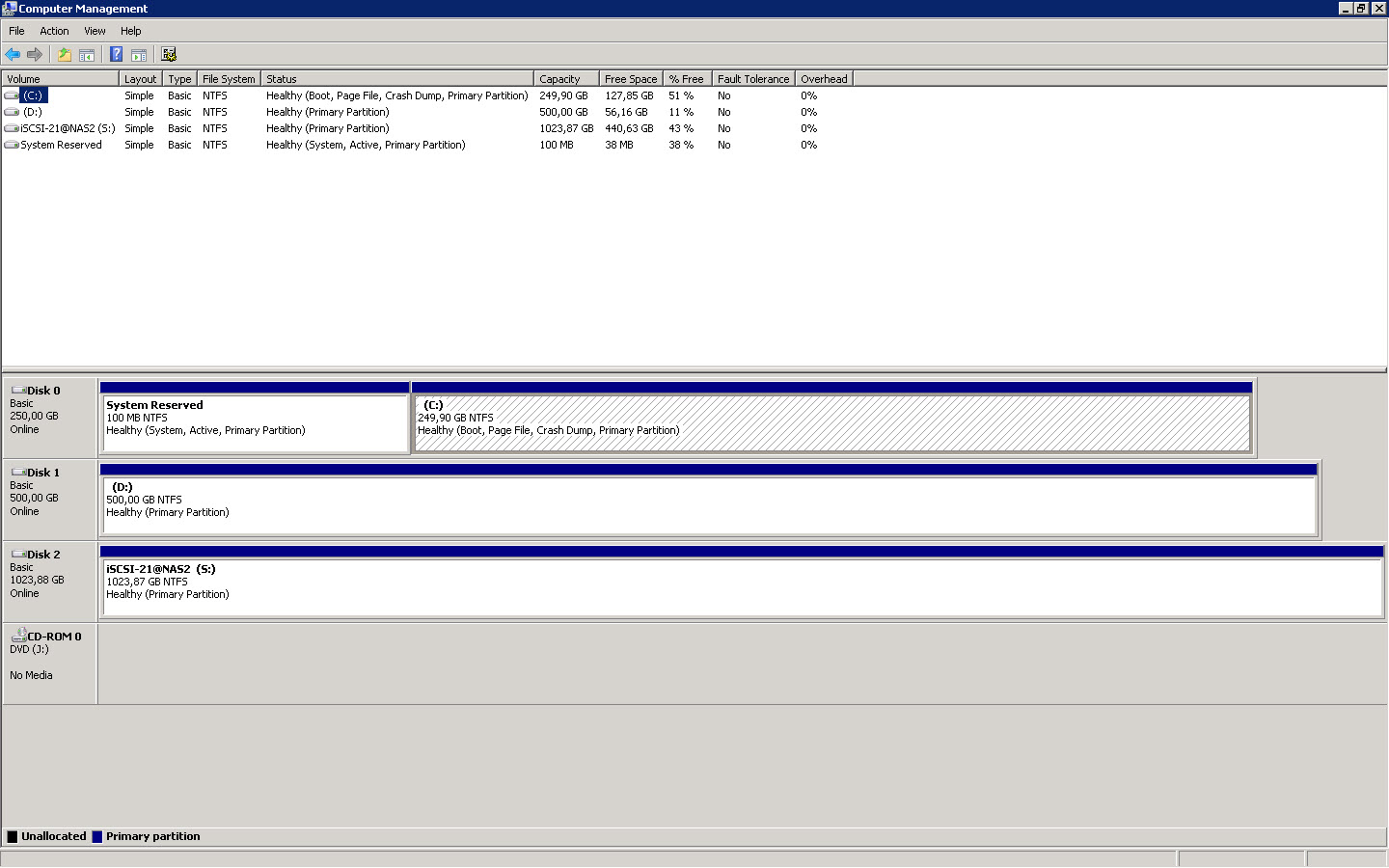Click the drive icon of iSCSI-21@NAS2 (S:) row
Image resolution: width=1389 pixels, height=868 pixels.
point(12,128)
